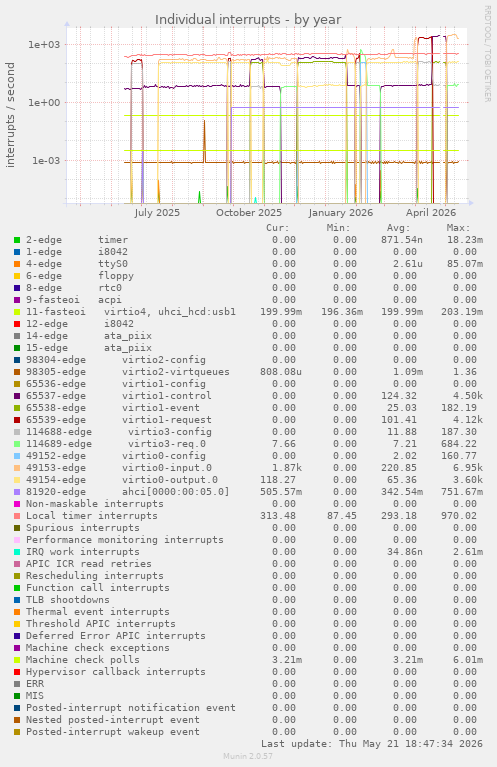
Task: Click the swatch beside 49153-edge virtio0-input.0
Action: [x=17, y=468]
